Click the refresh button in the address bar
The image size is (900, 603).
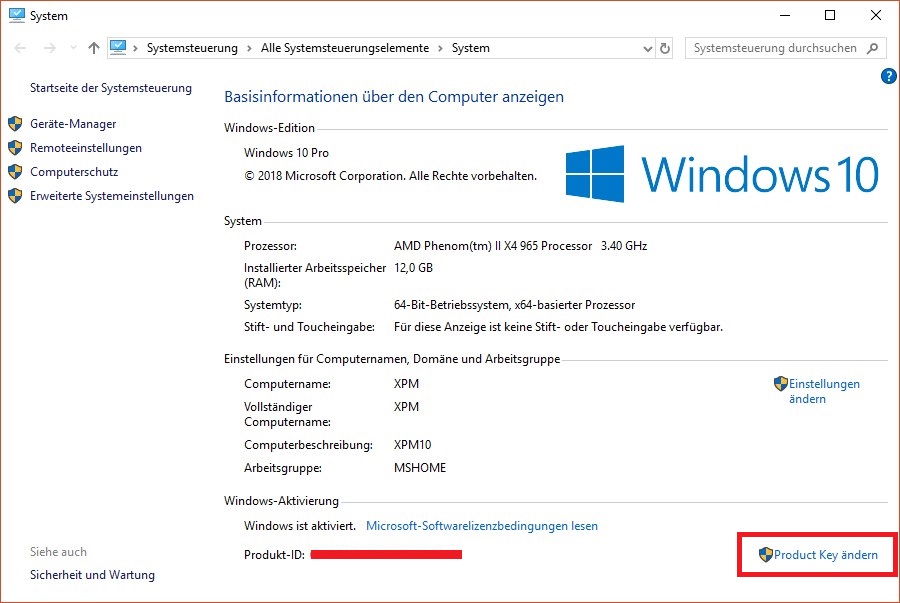(x=665, y=48)
